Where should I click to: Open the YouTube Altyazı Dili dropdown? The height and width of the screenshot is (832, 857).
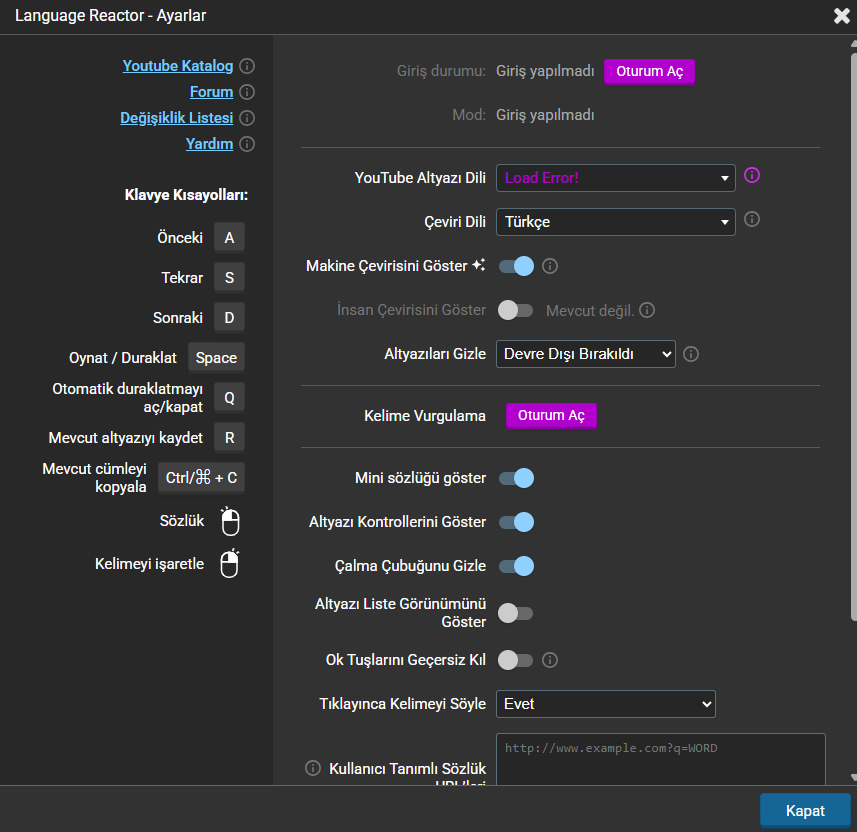(615, 178)
